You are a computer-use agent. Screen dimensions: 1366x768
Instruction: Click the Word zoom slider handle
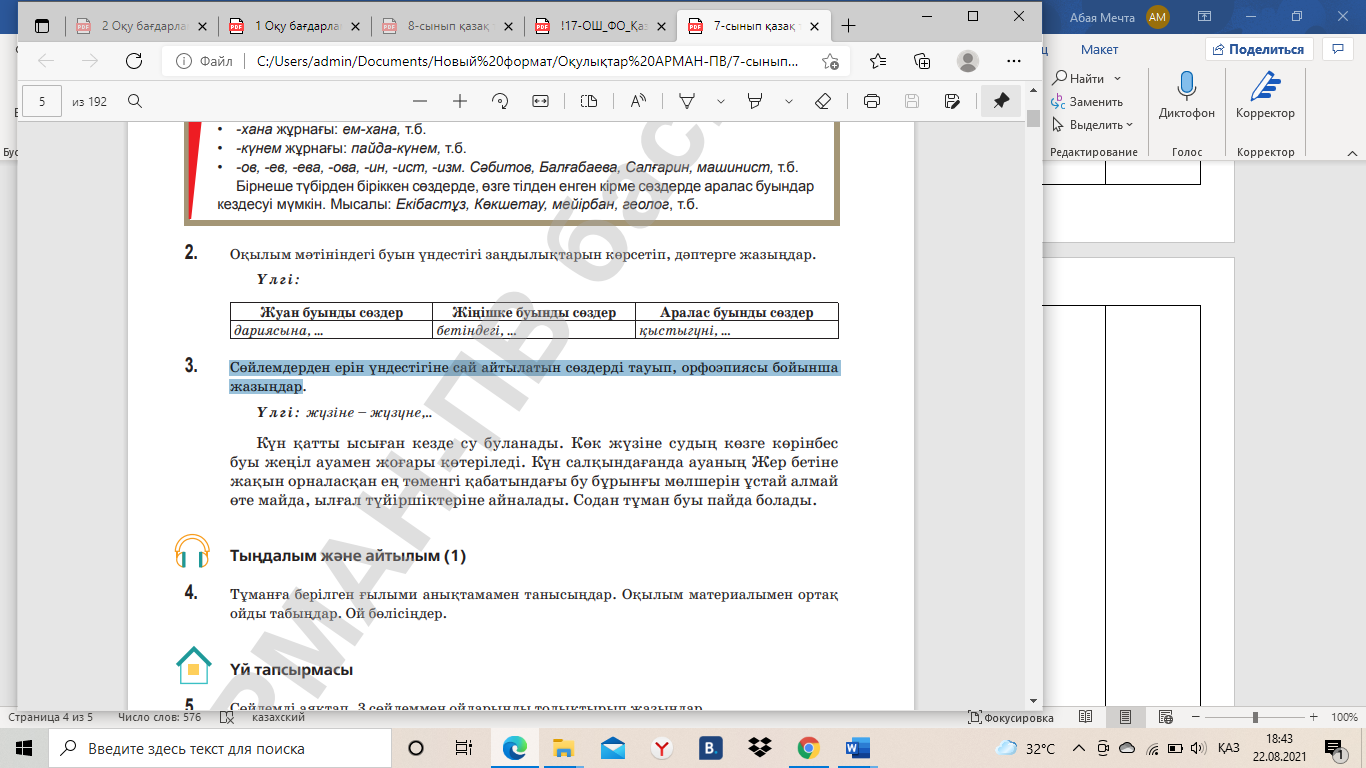pyautogui.click(x=1255, y=717)
